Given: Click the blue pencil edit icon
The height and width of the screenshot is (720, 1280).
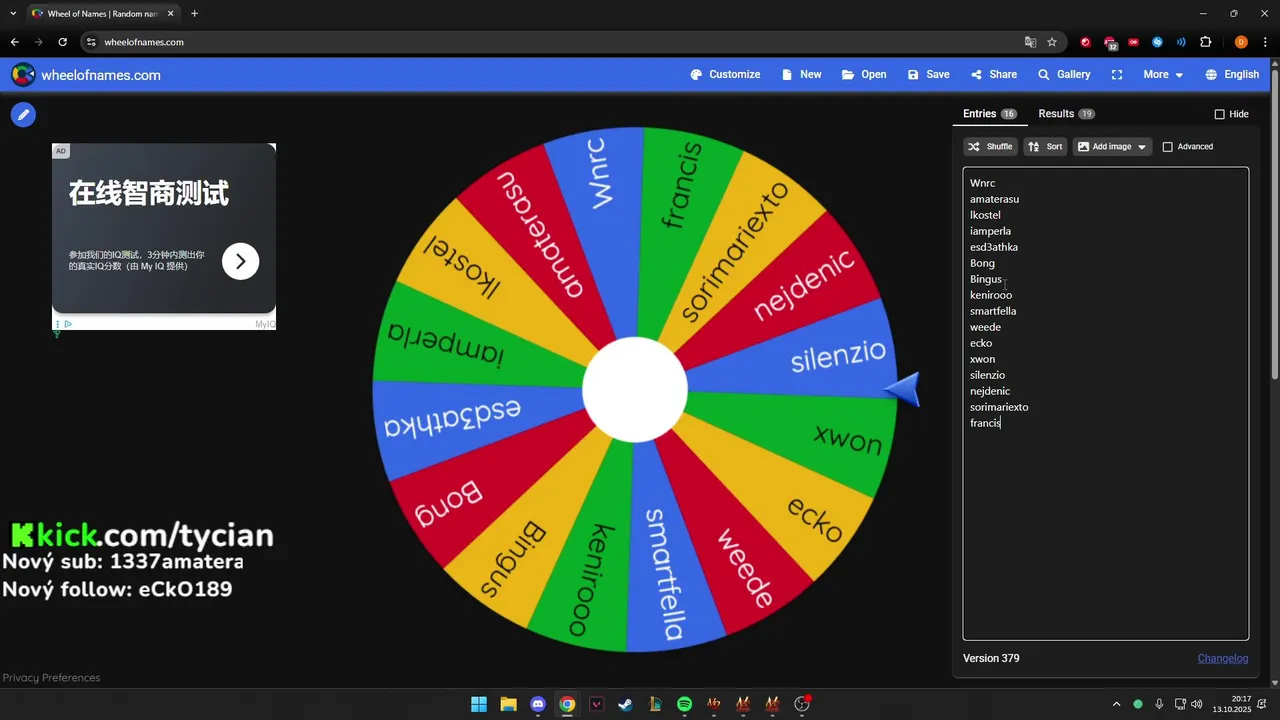Looking at the screenshot, I should pyautogui.click(x=23, y=115).
